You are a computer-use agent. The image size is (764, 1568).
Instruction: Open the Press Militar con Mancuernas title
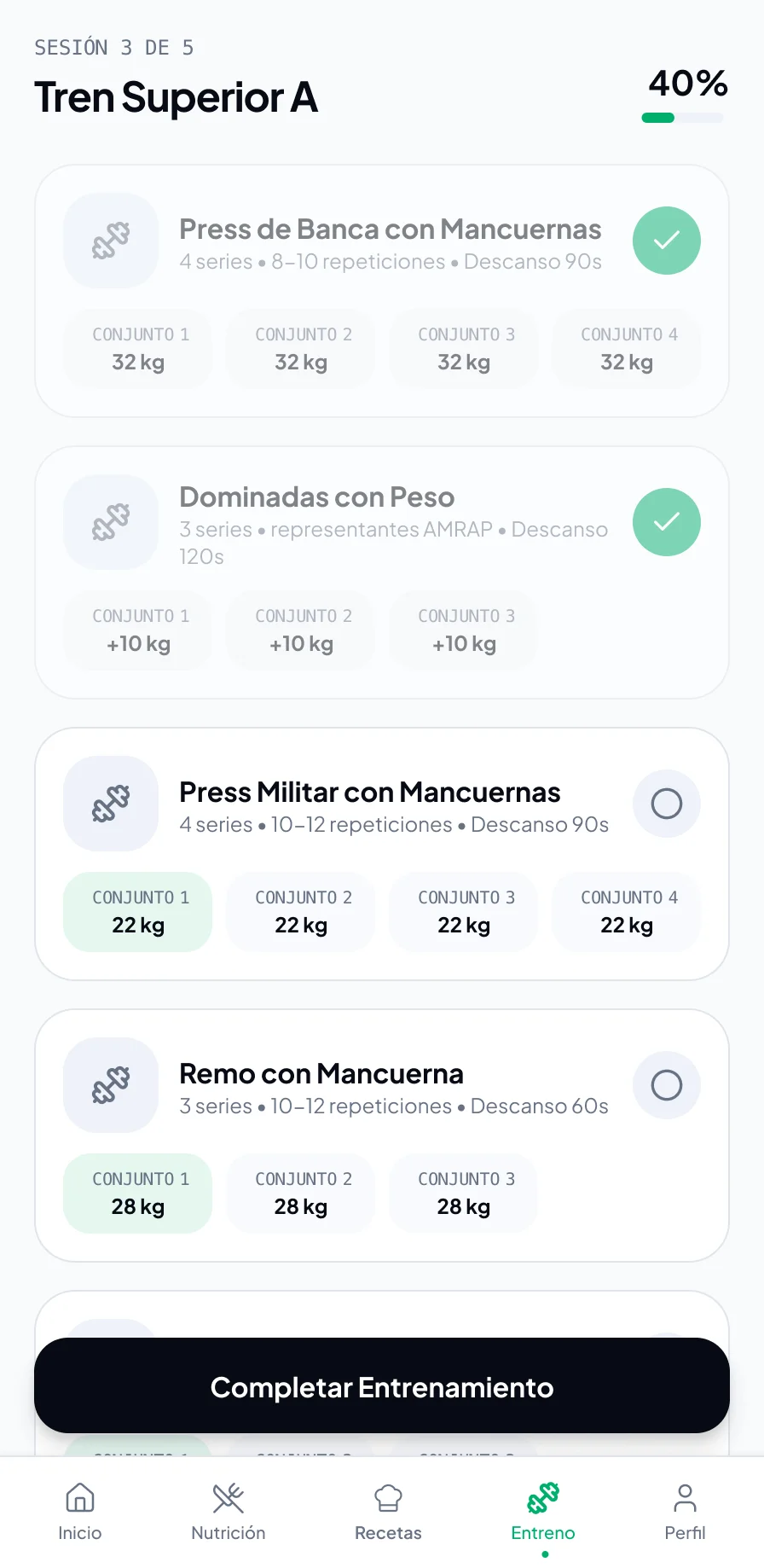tap(370, 792)
